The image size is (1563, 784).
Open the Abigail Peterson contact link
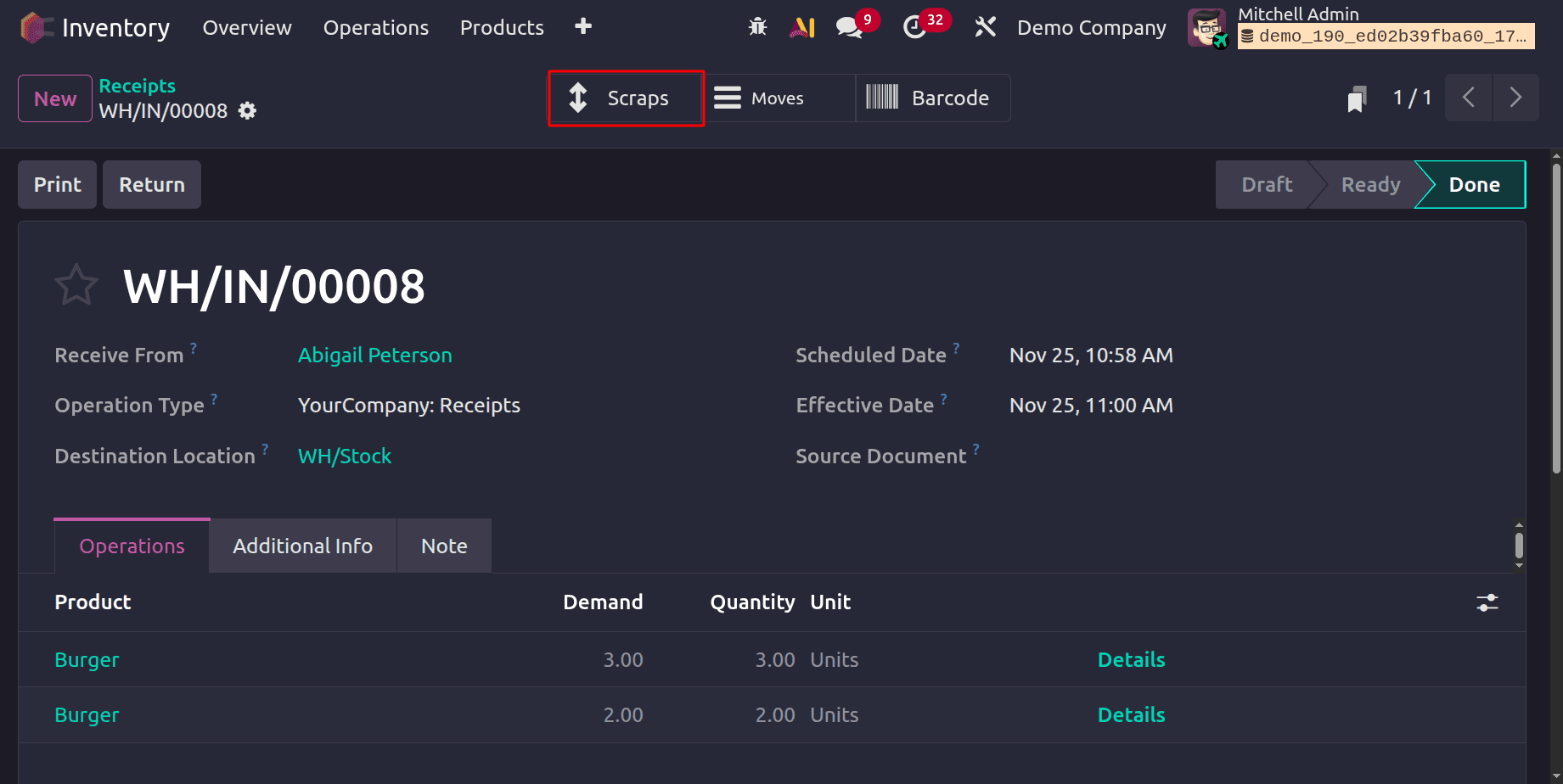pos(374,355)
